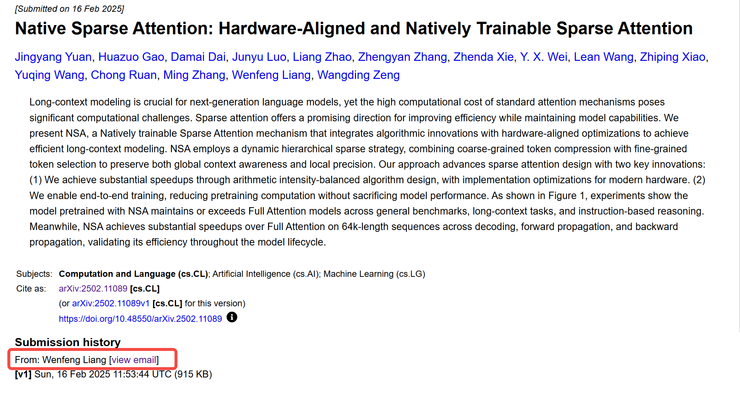Open author link Wenfeng Liang
Viewport: 740px width, 404px height.
pyautogui.click(x=271, y=75)
